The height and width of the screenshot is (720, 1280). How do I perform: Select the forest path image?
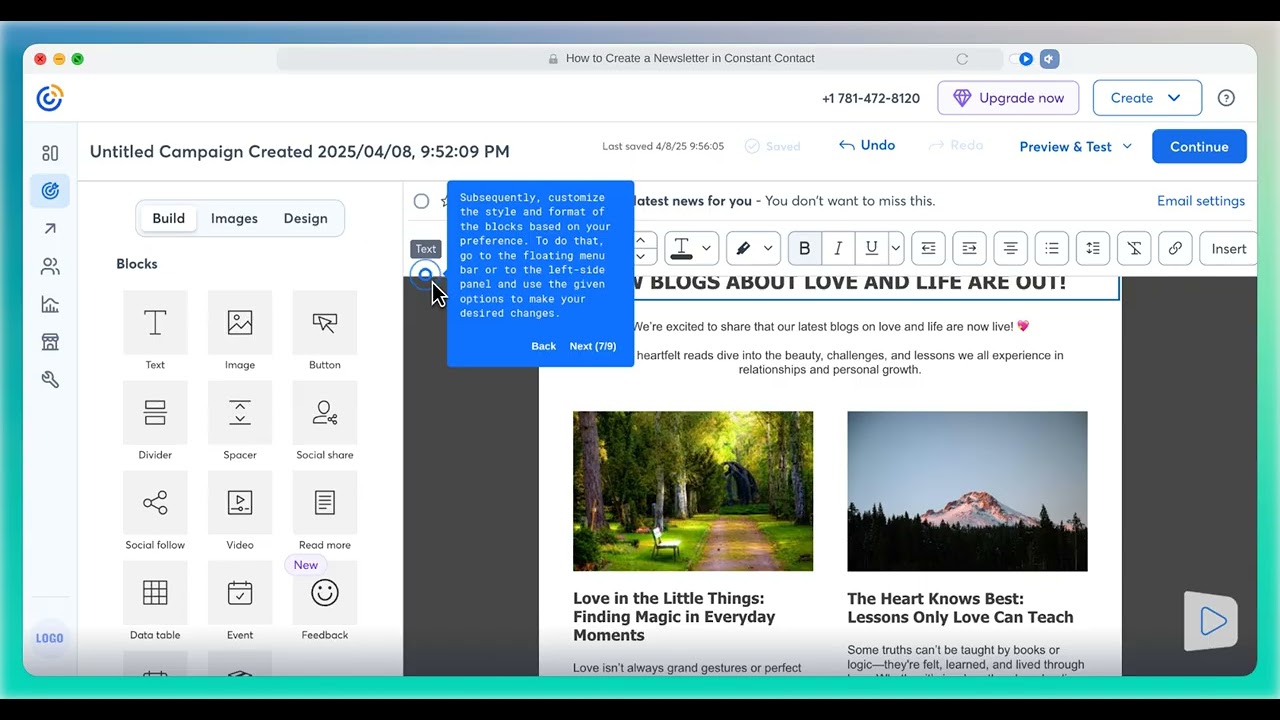693,491
